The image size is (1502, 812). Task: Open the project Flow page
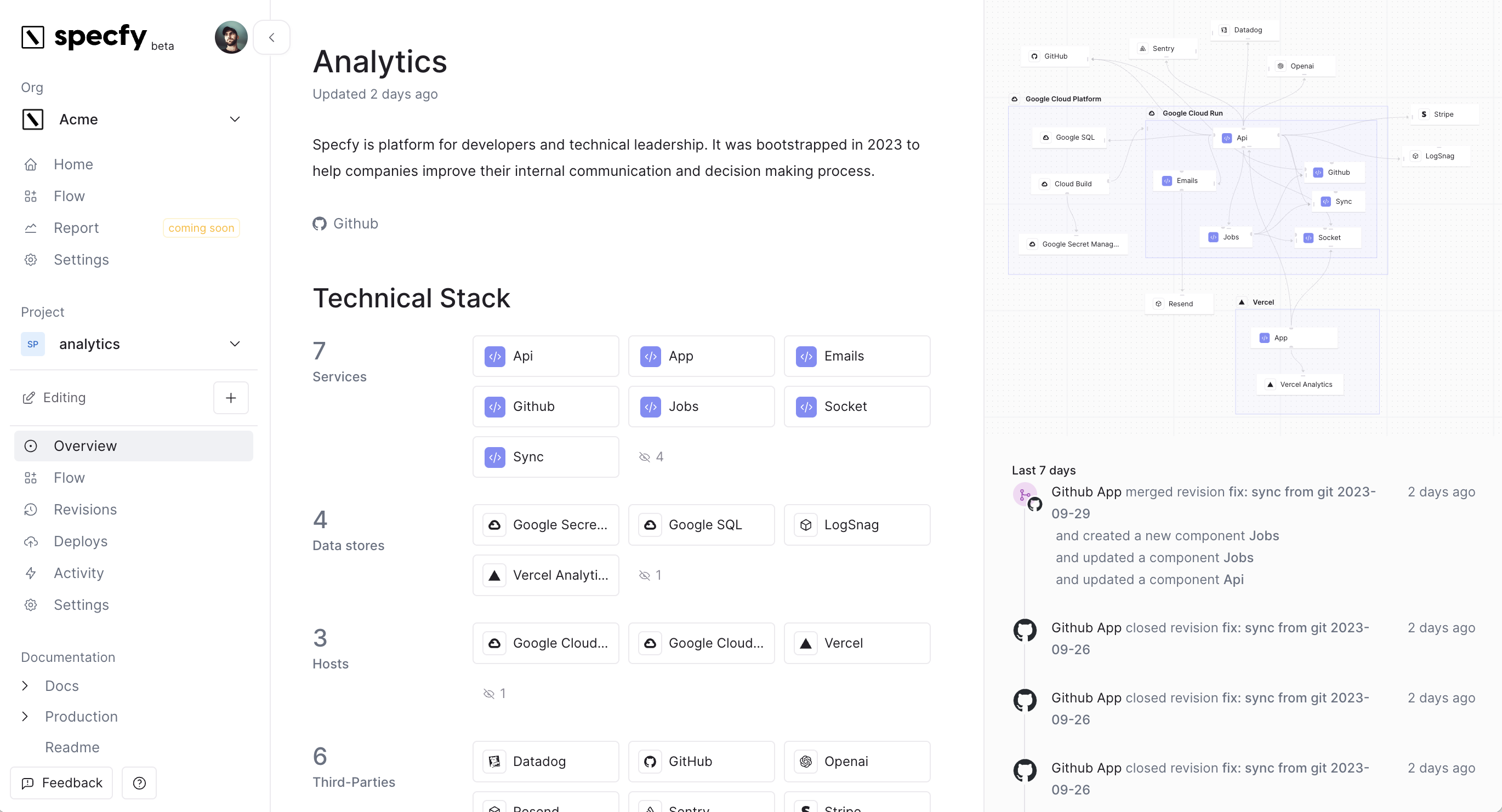pos(69,478)
